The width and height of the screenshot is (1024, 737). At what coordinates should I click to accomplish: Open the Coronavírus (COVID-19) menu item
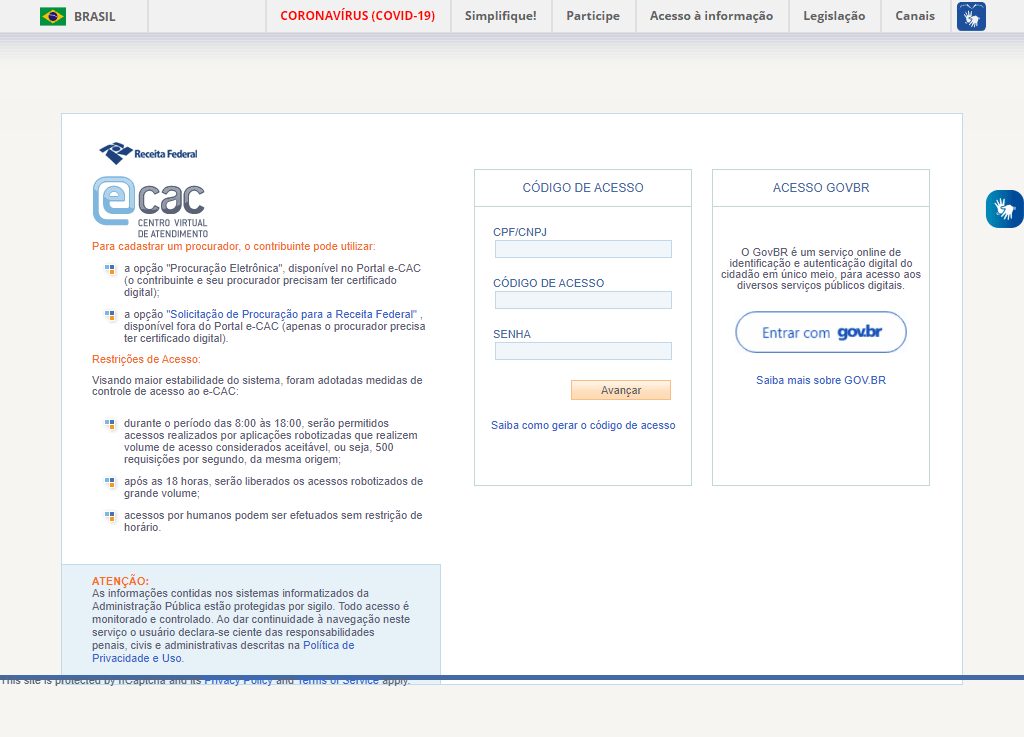point(357,16)
